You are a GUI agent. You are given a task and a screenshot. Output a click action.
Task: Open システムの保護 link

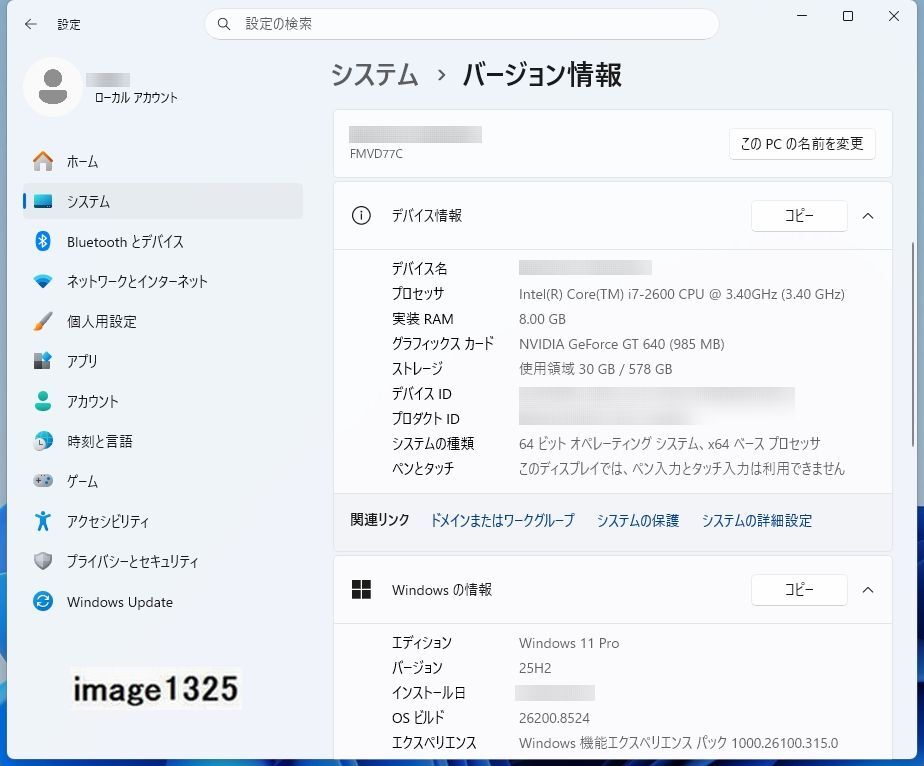[638, 520]
